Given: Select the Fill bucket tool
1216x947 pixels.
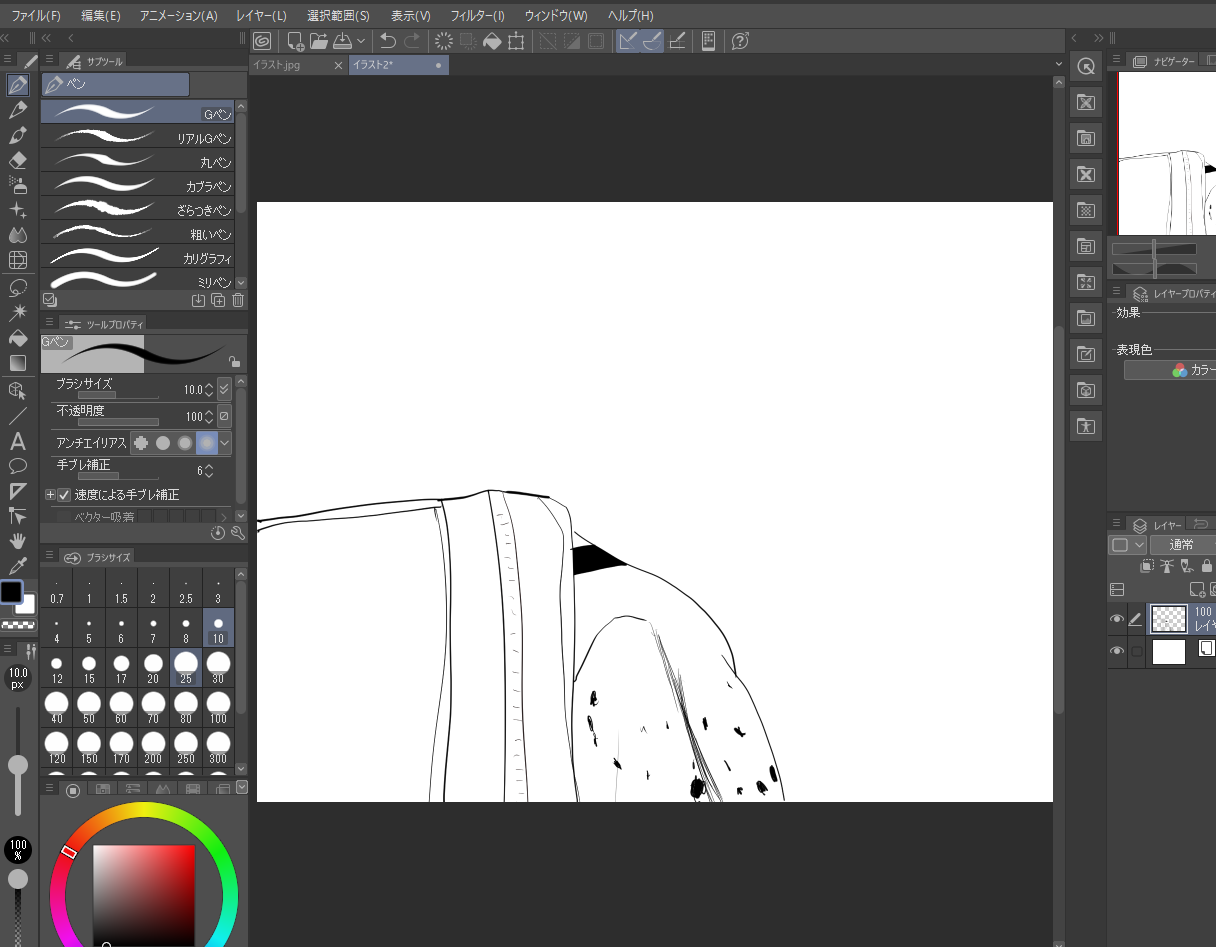Looking at the screenshot, I should click(18, 337).
